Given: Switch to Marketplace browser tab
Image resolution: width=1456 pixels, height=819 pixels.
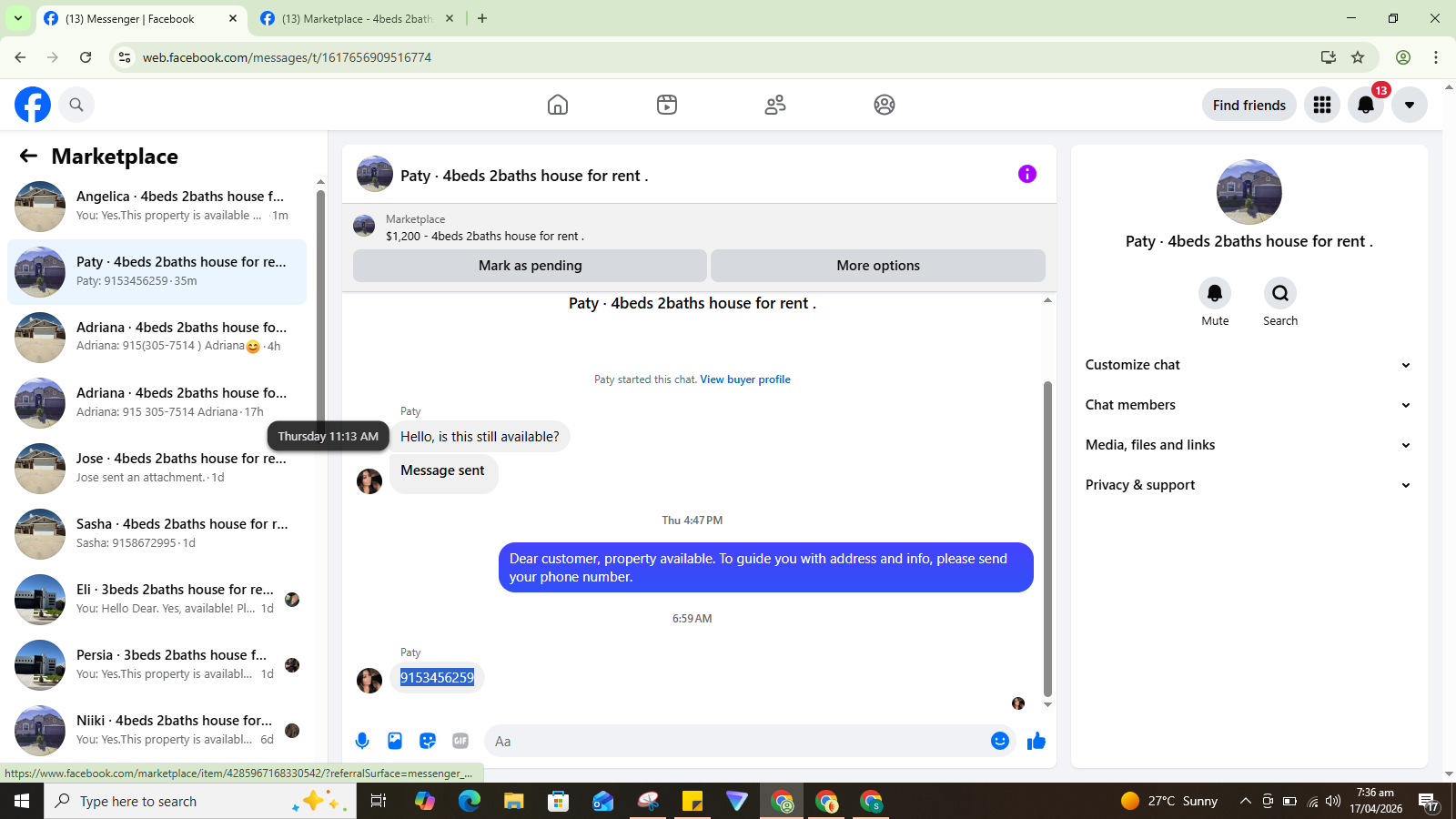Looking at the screenshot, I should coord(357,18).
